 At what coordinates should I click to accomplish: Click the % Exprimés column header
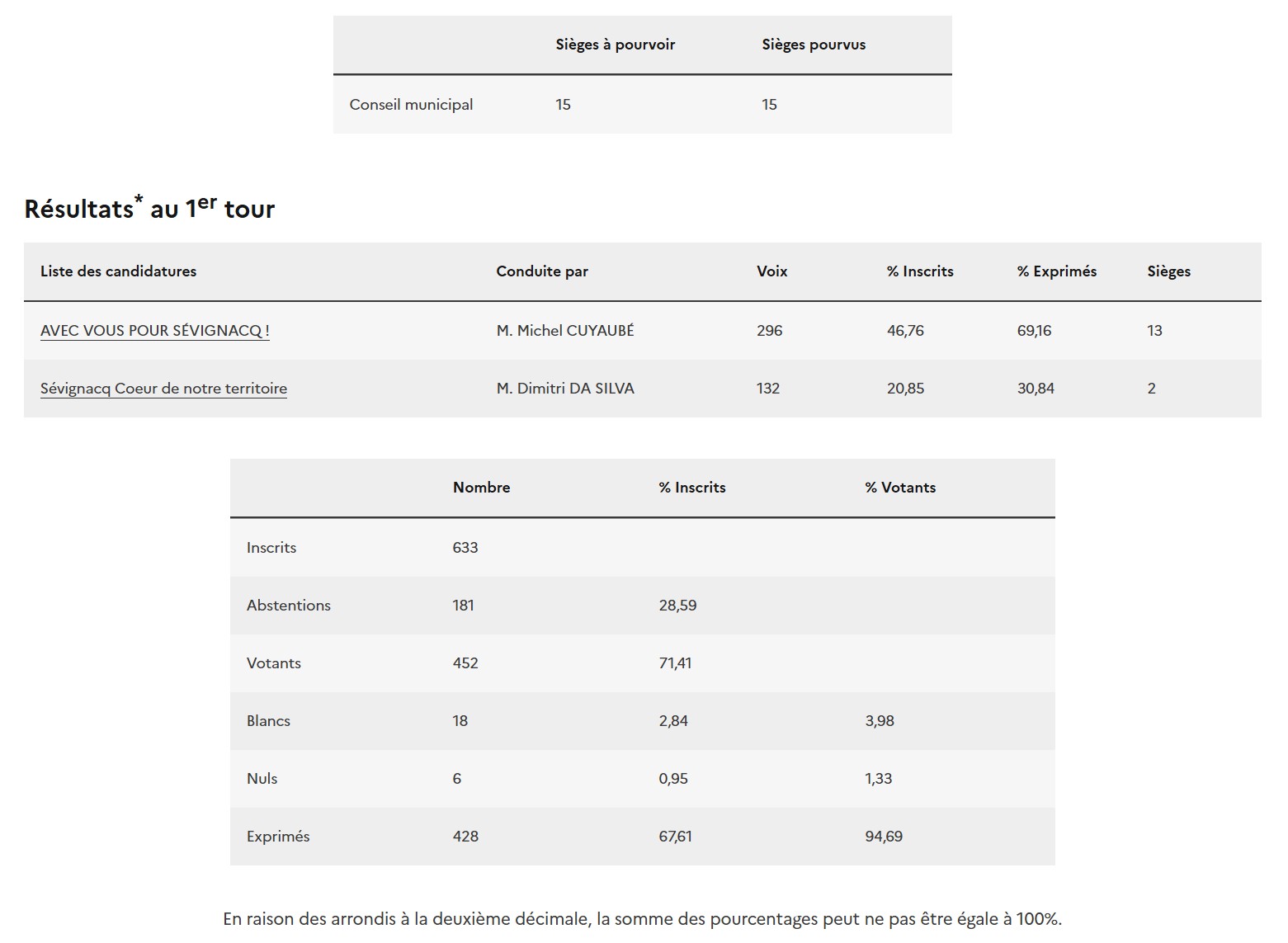pyautogui.click(x=1056, y=271)
